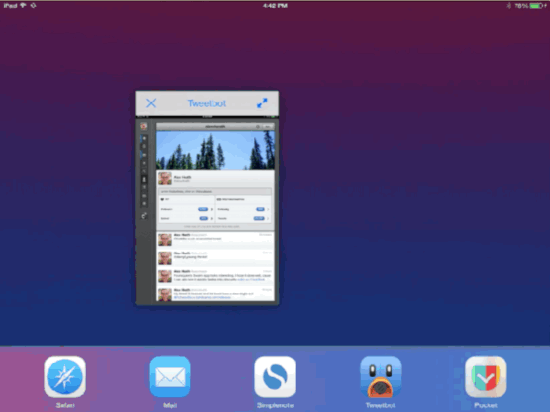Tap the battery indicator in status bar
The image size is (550, 412).
[x=537, y=5]
